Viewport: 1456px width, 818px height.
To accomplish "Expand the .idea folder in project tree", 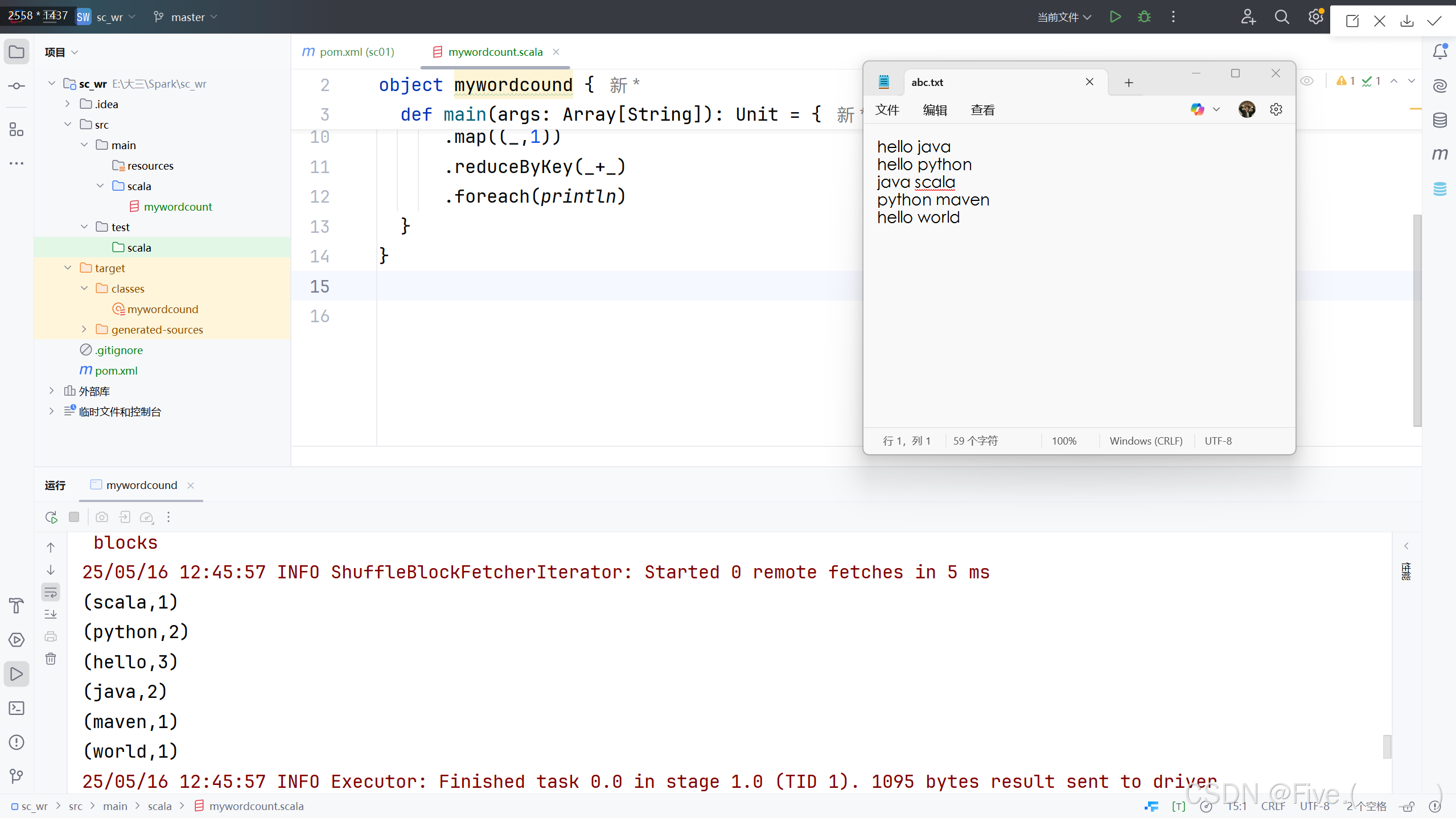I will point(68,104).
